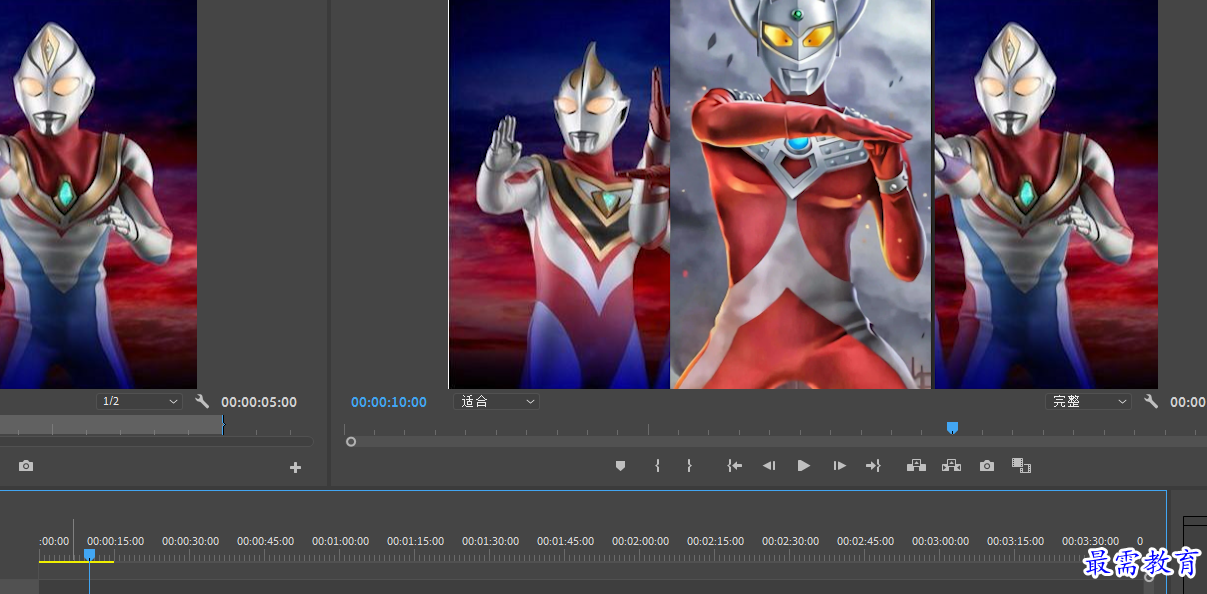Screen dimensions: 1207x594
Task: Click the Mark In brace icon
Action: (657, 466)
